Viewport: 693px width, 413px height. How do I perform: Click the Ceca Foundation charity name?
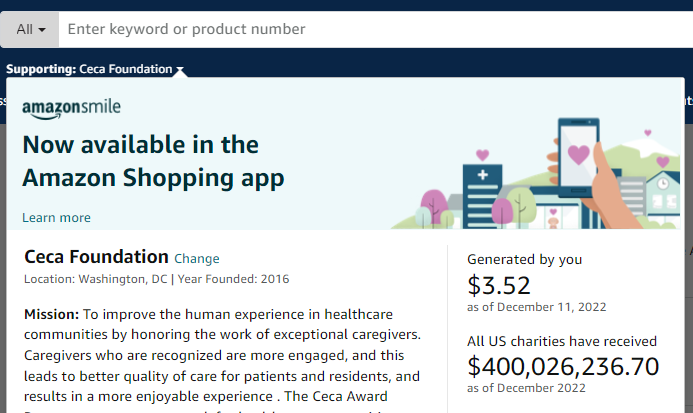(x=96, y=257)
